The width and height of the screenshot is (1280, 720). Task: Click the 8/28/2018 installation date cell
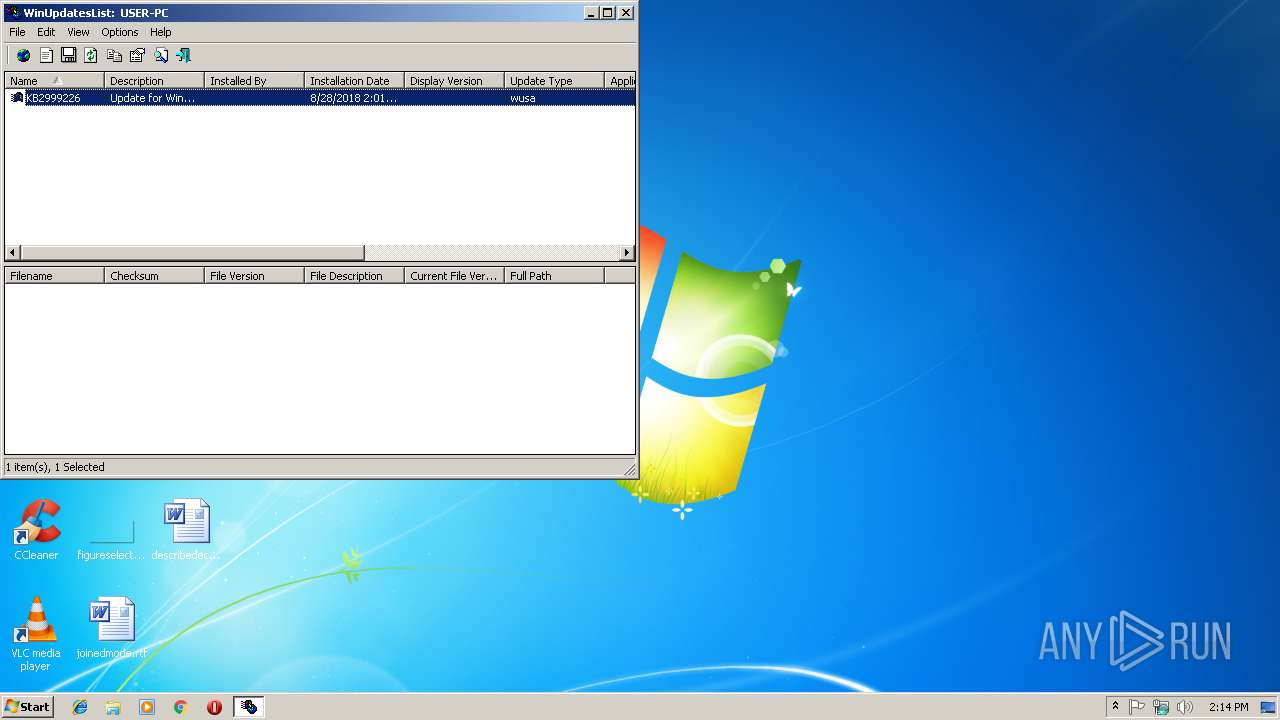[354, 98]
